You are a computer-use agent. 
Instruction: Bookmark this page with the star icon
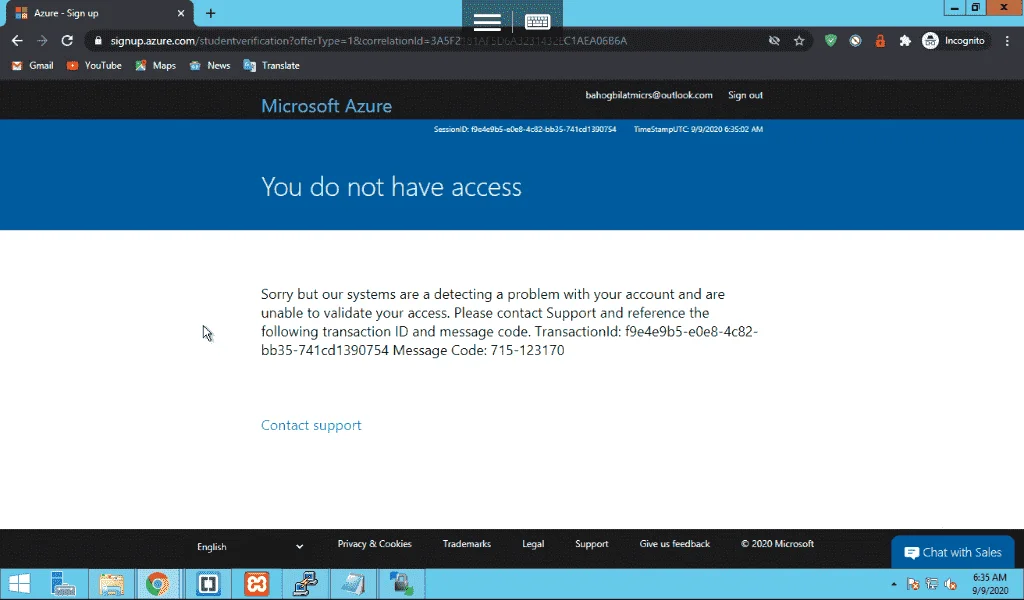[799, 40]
